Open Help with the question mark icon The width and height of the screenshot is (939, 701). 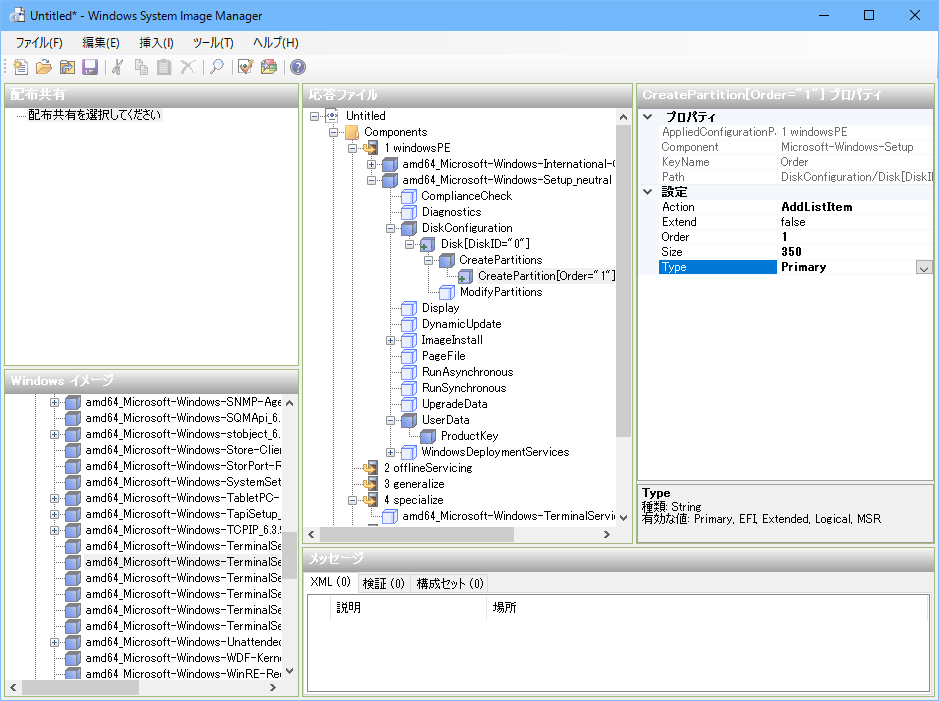(298, 67)
